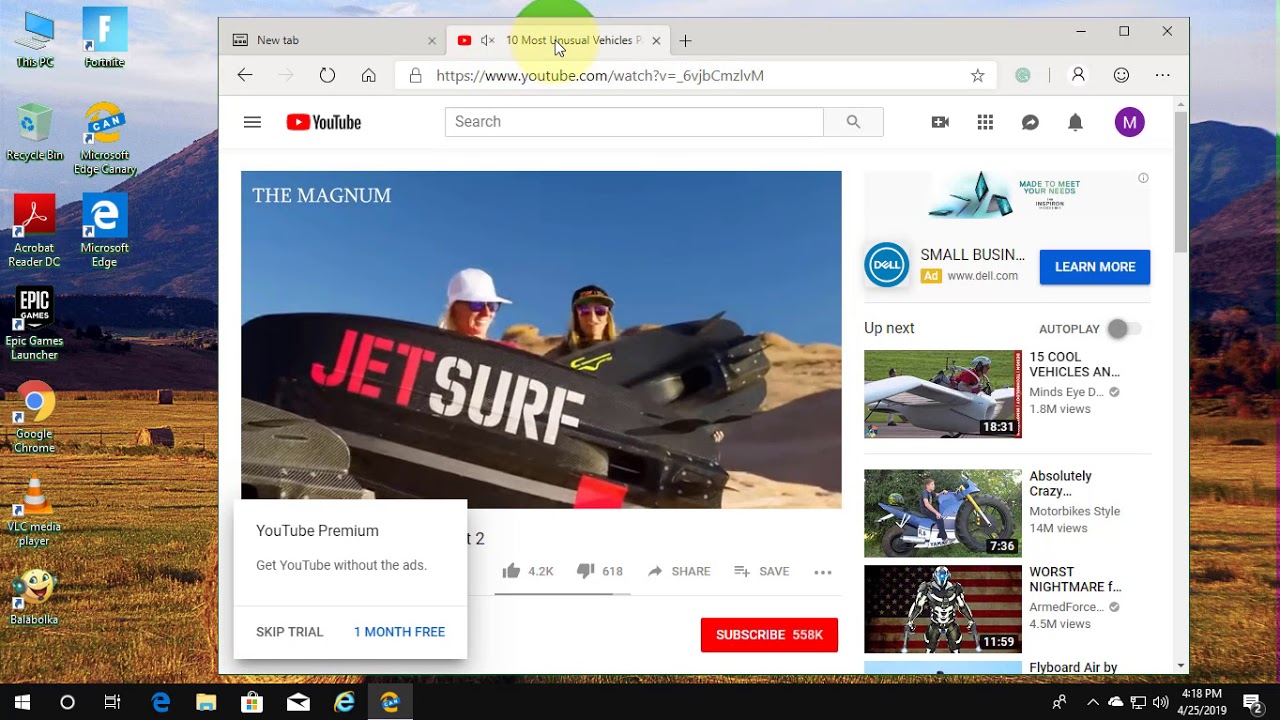
Task: Open the Edge profile icon
Action: (1078, 75)
